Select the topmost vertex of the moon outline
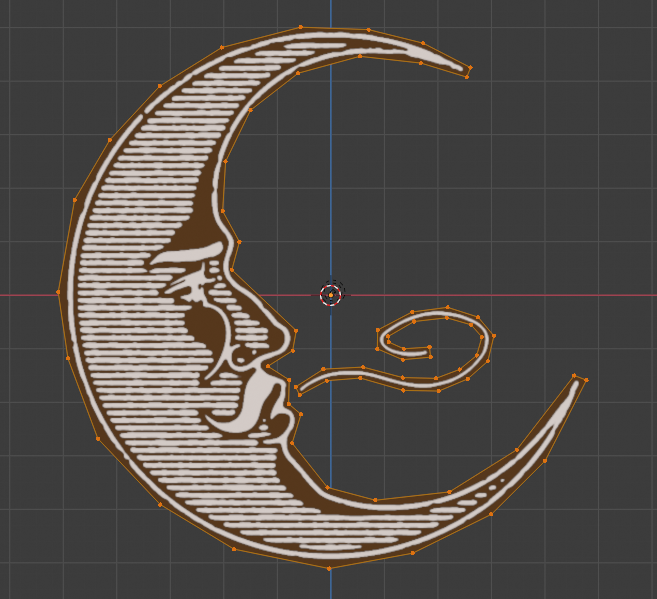657x599 pixels. pyautogui.click(x=301, y=27)
